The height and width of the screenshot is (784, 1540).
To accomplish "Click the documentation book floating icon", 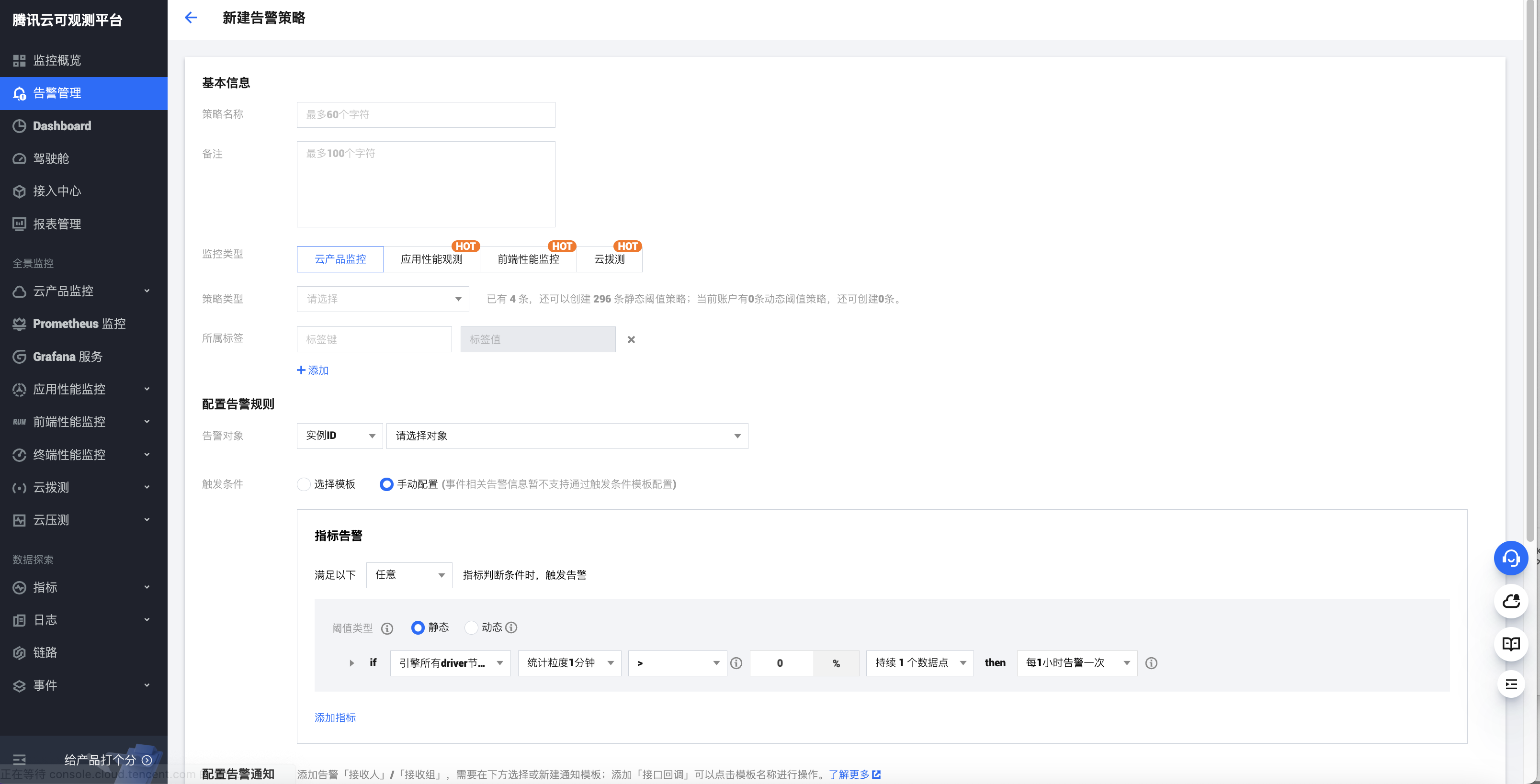I will pos(1510,644).
